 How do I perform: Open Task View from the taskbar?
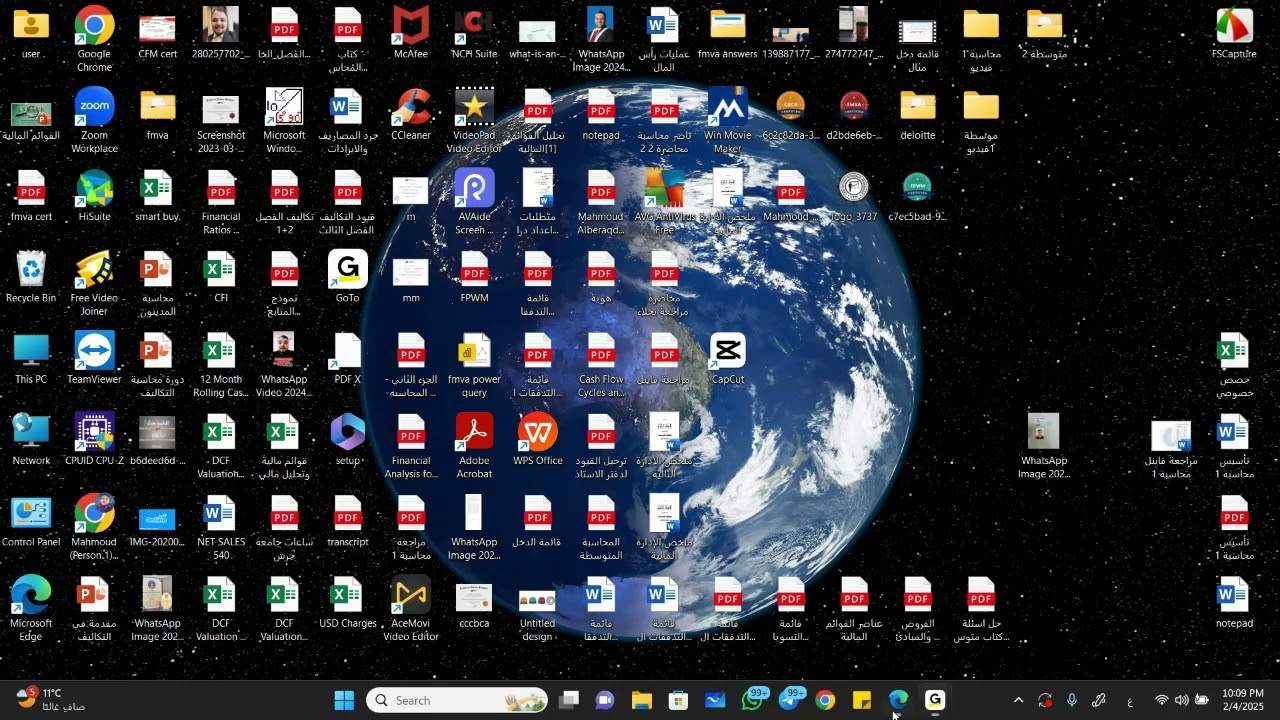point(568,700)
